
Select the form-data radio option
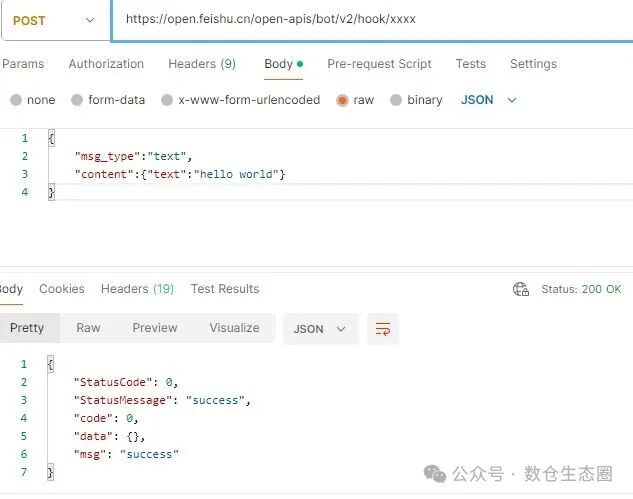pos(76,100)
